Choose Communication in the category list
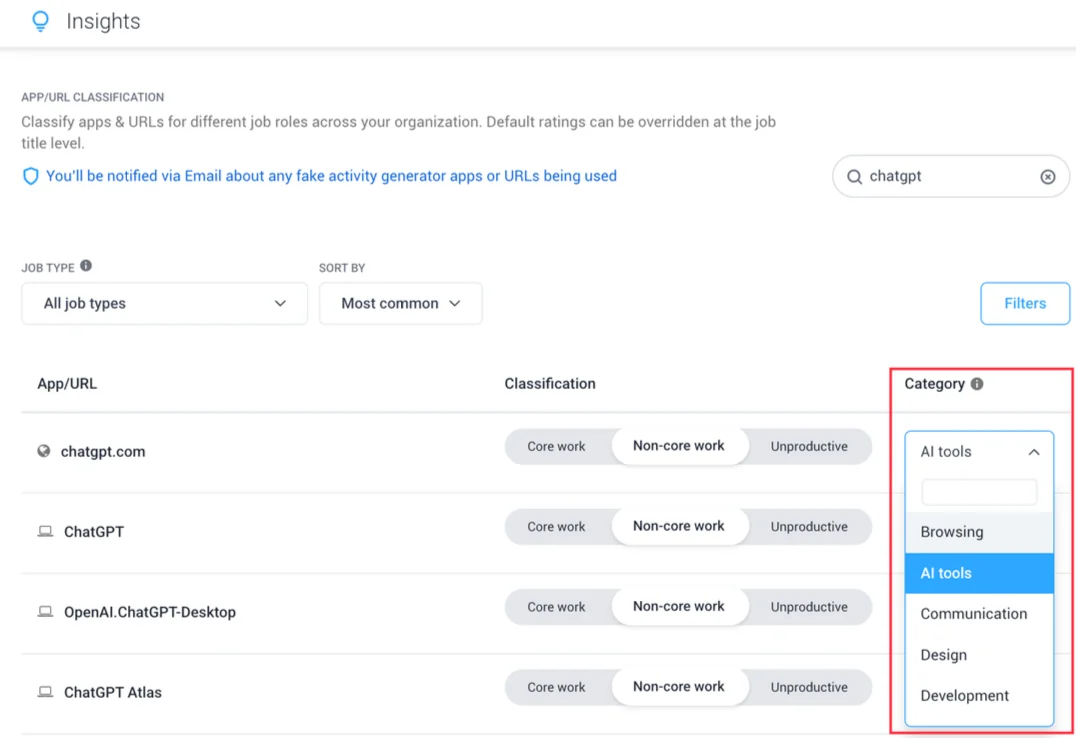Image resolution: width=1076 pixels, height=738 pixels. [x=973, y=614]
